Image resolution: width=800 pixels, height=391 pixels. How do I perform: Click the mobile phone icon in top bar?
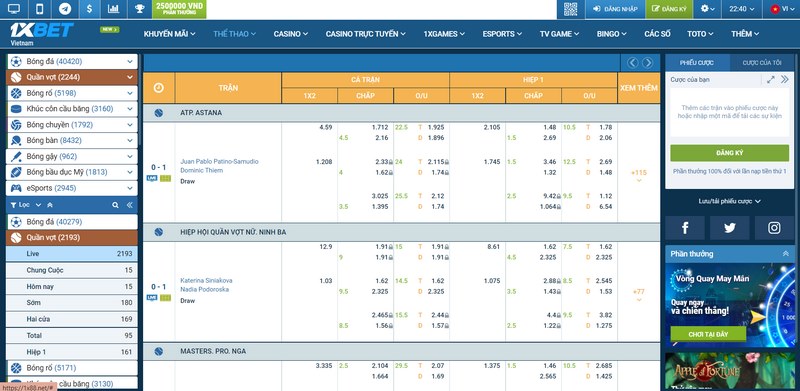[40, 9]
